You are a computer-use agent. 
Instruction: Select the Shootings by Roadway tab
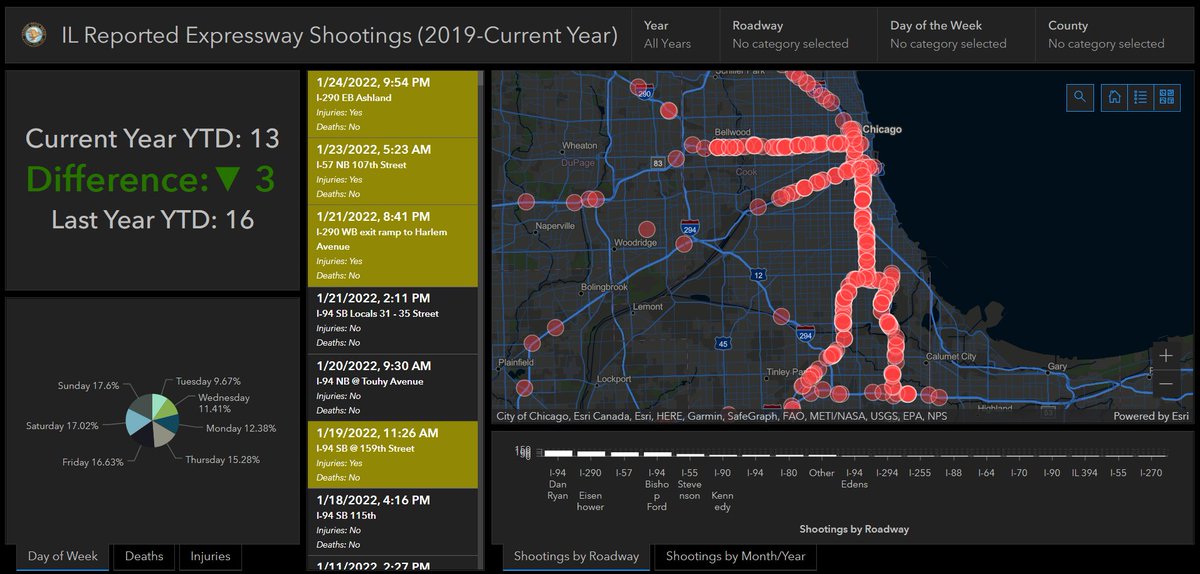coord(576,556)
